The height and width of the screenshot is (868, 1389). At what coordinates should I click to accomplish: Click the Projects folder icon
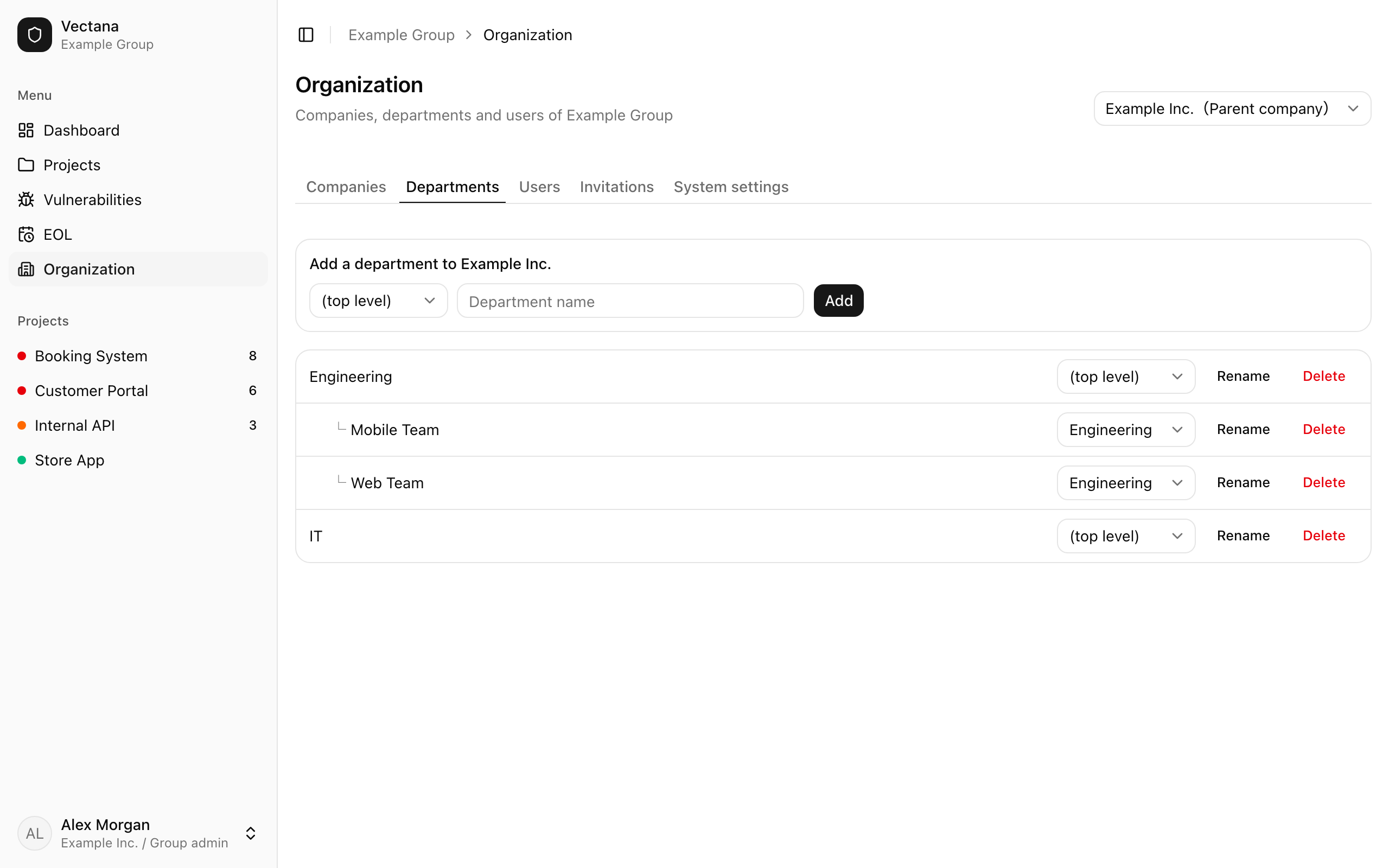(x=26, y=165)
